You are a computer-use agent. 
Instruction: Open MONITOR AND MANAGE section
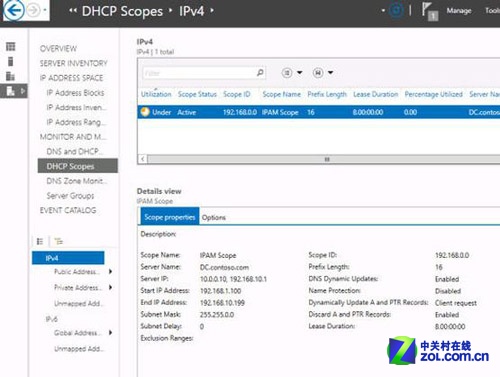point(73,137)
